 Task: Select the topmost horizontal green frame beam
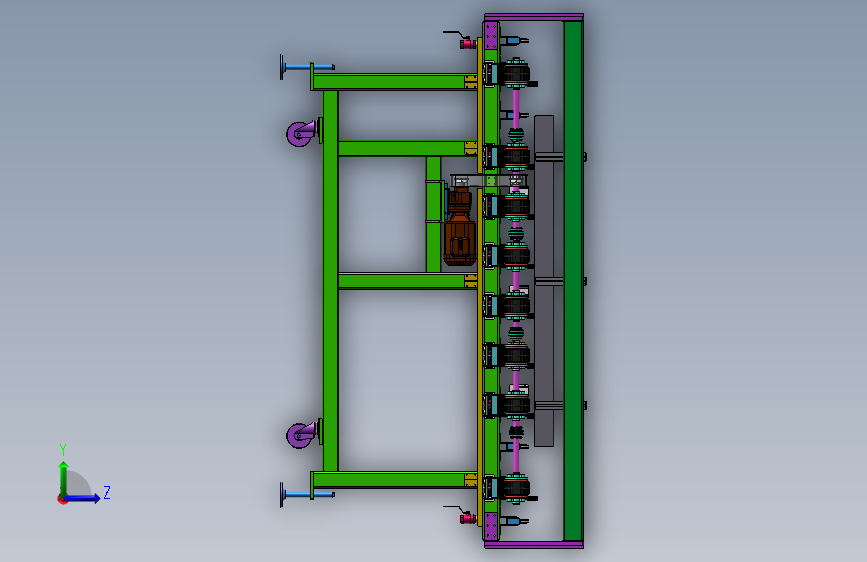(x=394, y=82)
